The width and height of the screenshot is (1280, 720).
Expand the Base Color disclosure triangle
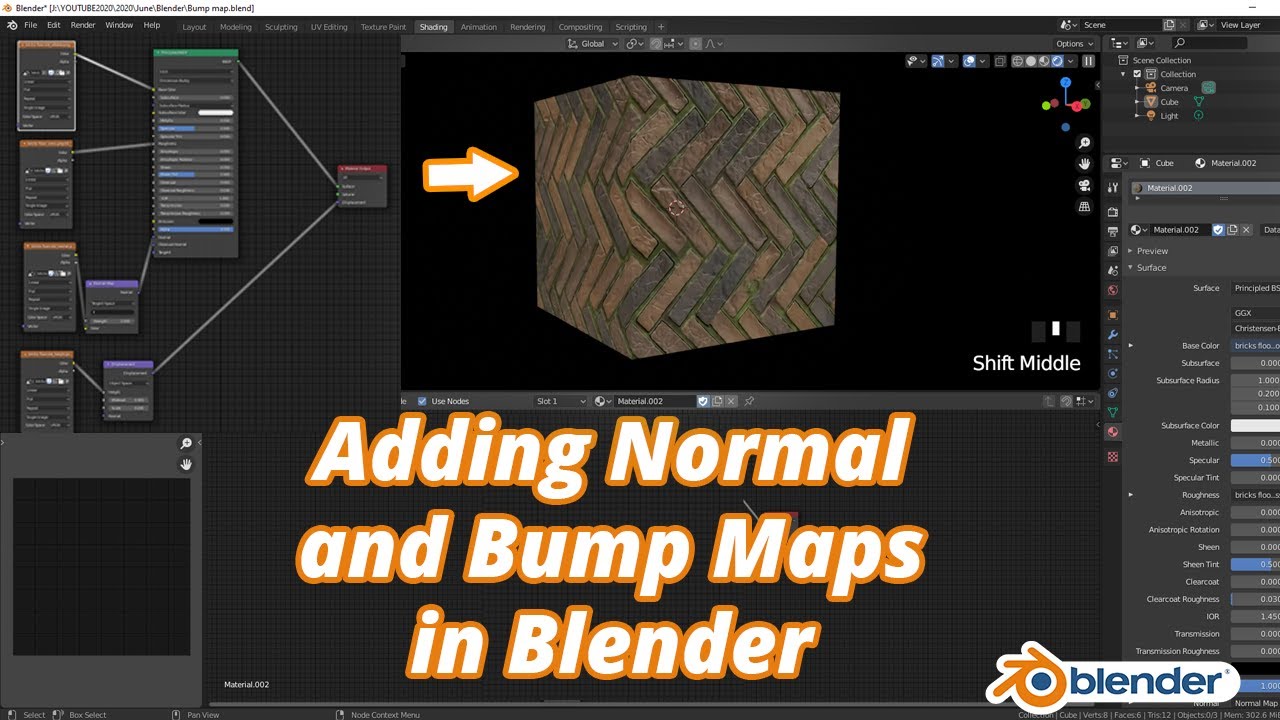(1131, 346)
